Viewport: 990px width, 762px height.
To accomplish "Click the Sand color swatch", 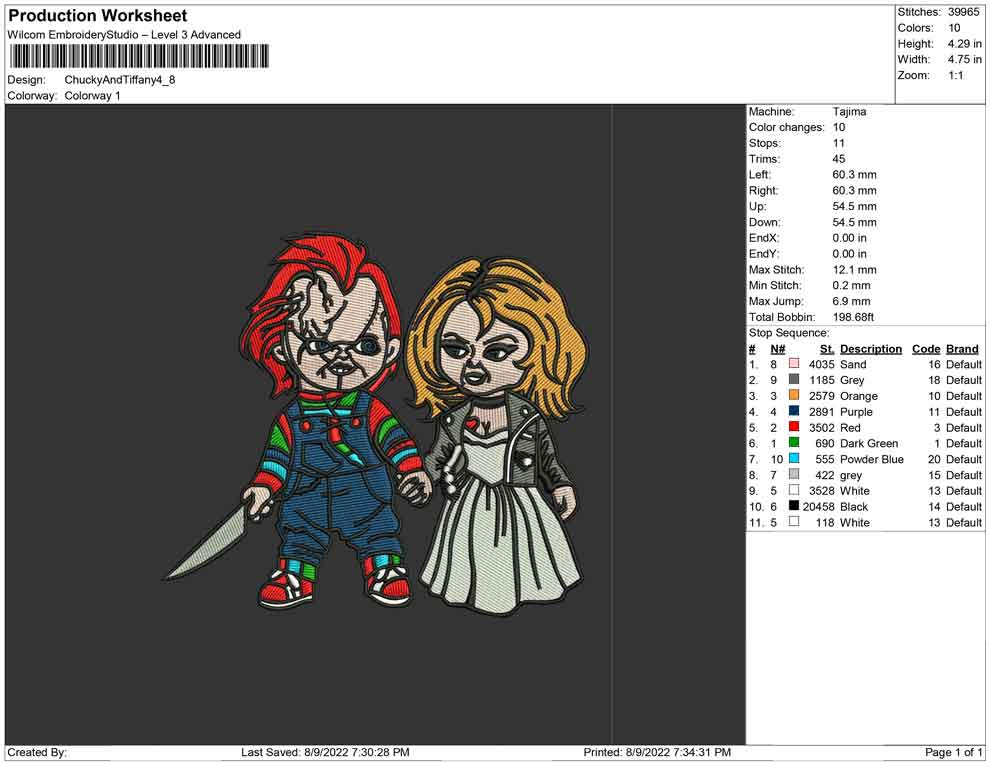I will coord(794,365).
